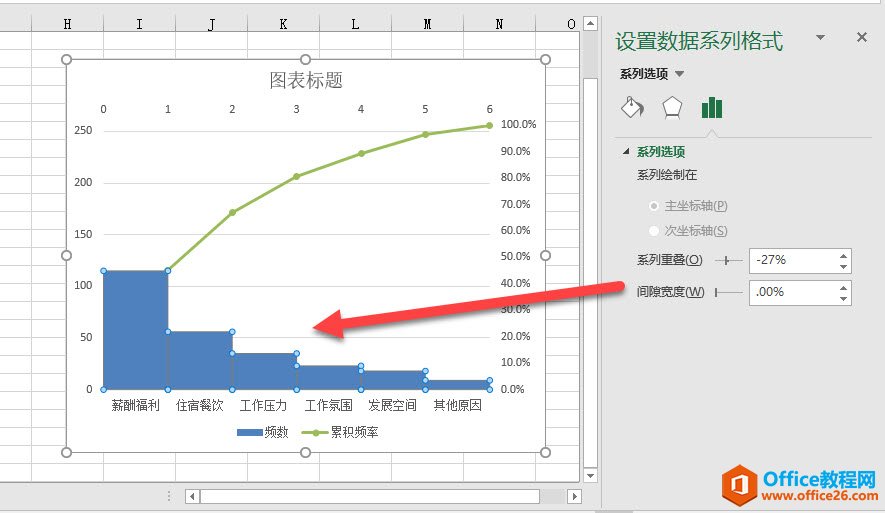Viewport: 885px width, 513px height.
Task: Open the Fill & Line paint bucket tab
Action: [632, 107]
